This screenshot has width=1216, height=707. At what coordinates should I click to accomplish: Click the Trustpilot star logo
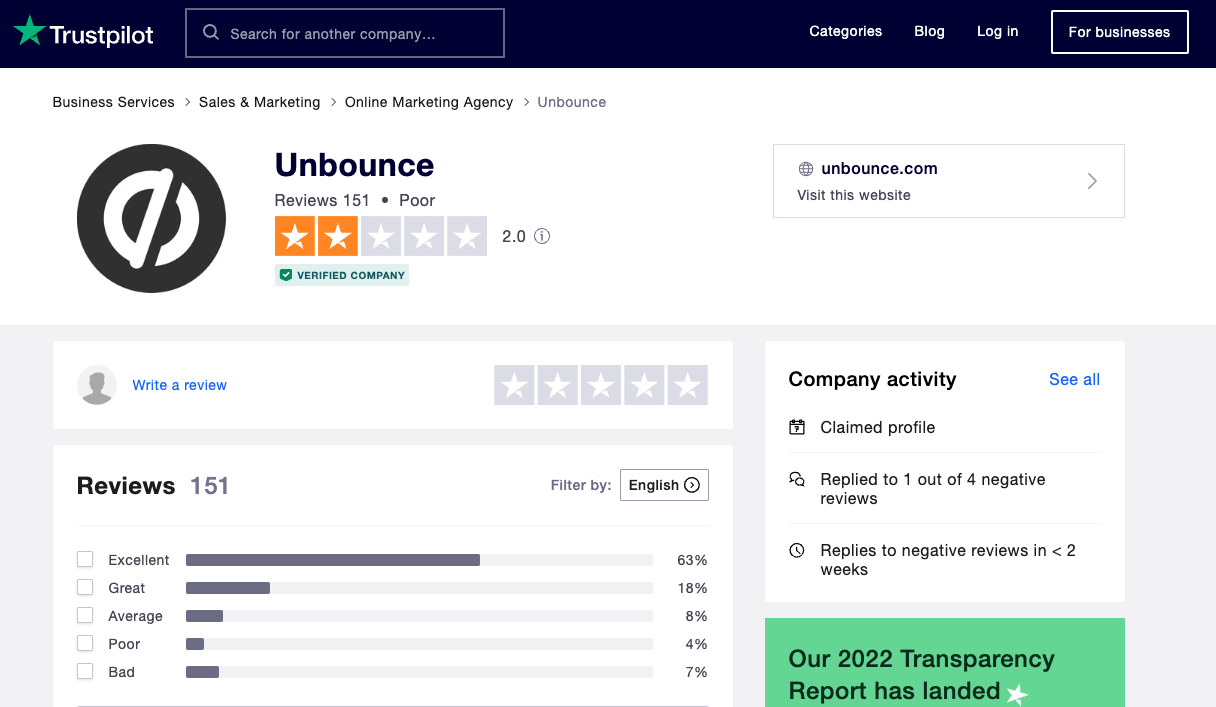(30, 32)
